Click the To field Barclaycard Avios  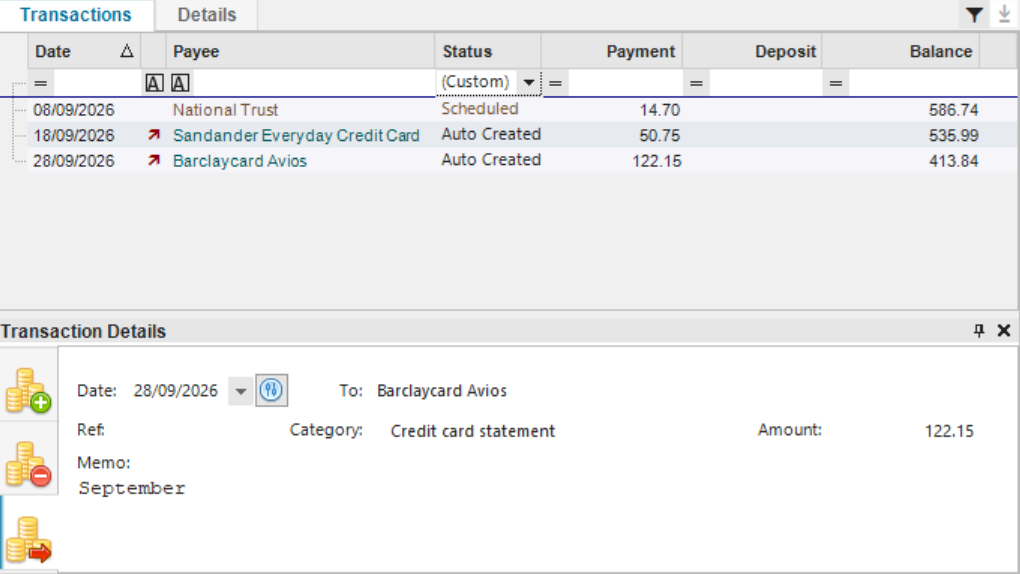tap(442, 390)
